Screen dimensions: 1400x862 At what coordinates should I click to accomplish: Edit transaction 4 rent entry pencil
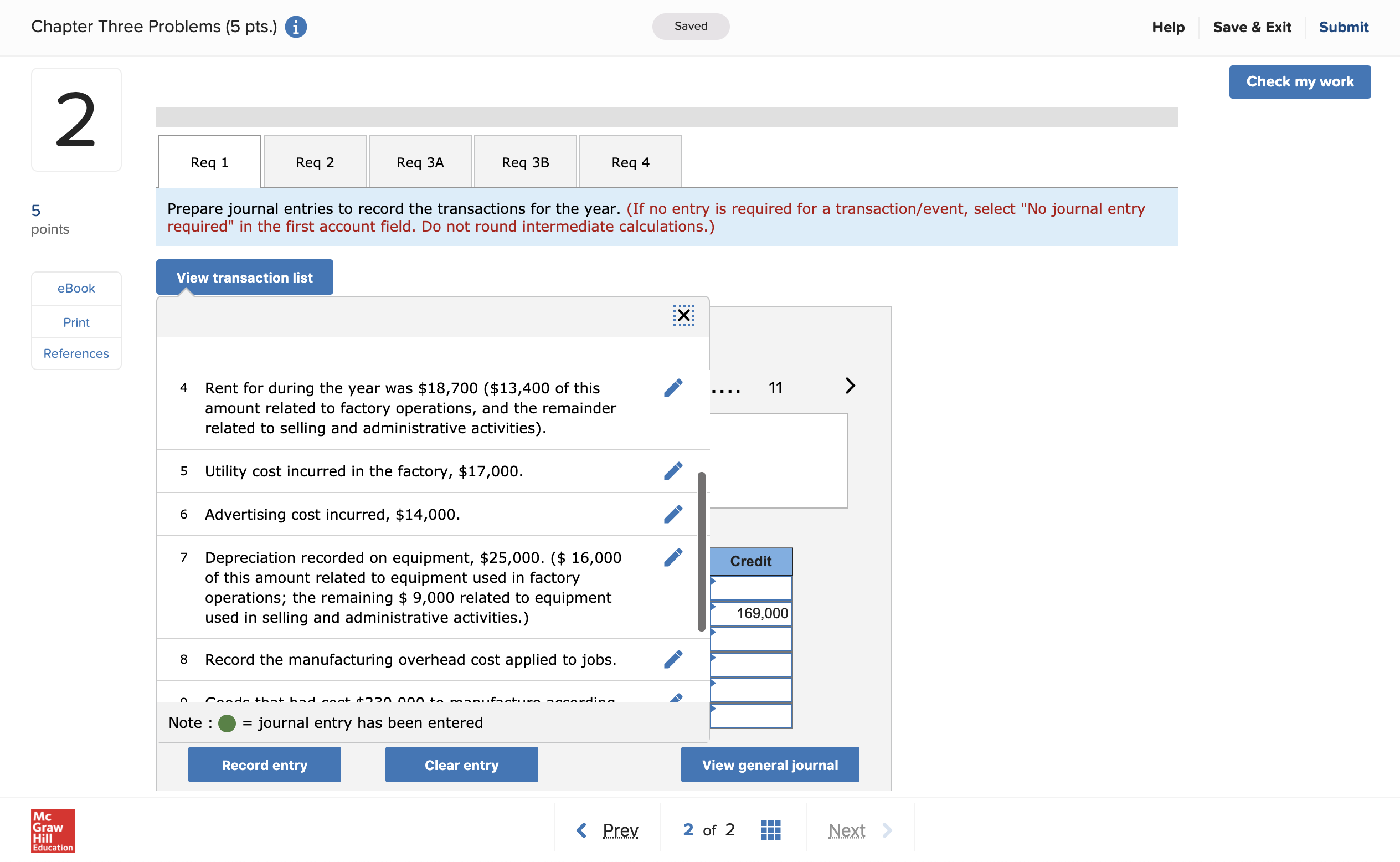673,388
